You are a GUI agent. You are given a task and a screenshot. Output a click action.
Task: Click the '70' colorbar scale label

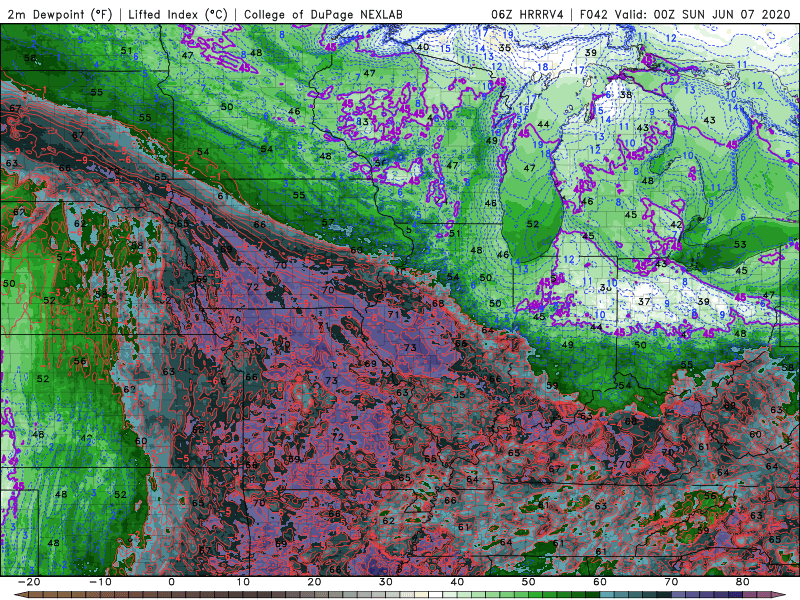(x=671, y=582)
